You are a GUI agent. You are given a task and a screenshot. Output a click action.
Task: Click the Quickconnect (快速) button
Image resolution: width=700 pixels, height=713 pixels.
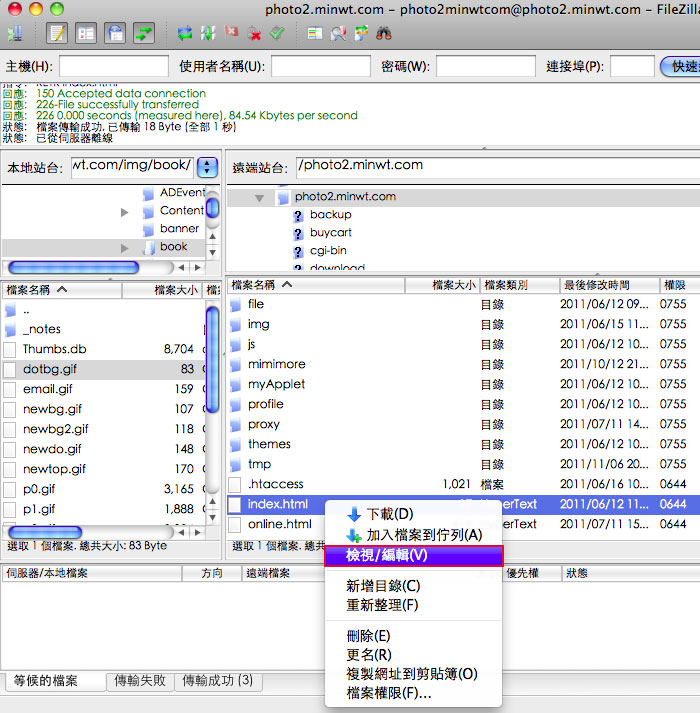[x=680, y=66]
